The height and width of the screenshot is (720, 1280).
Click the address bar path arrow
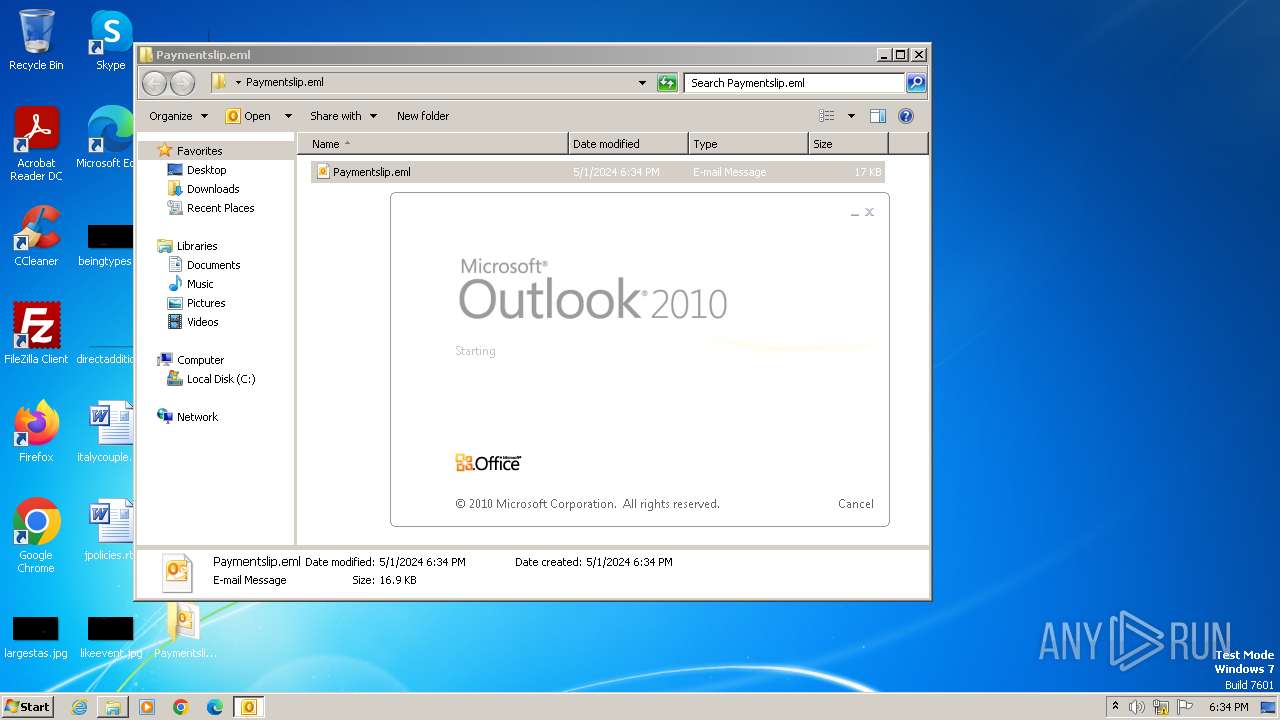(238, 83)
